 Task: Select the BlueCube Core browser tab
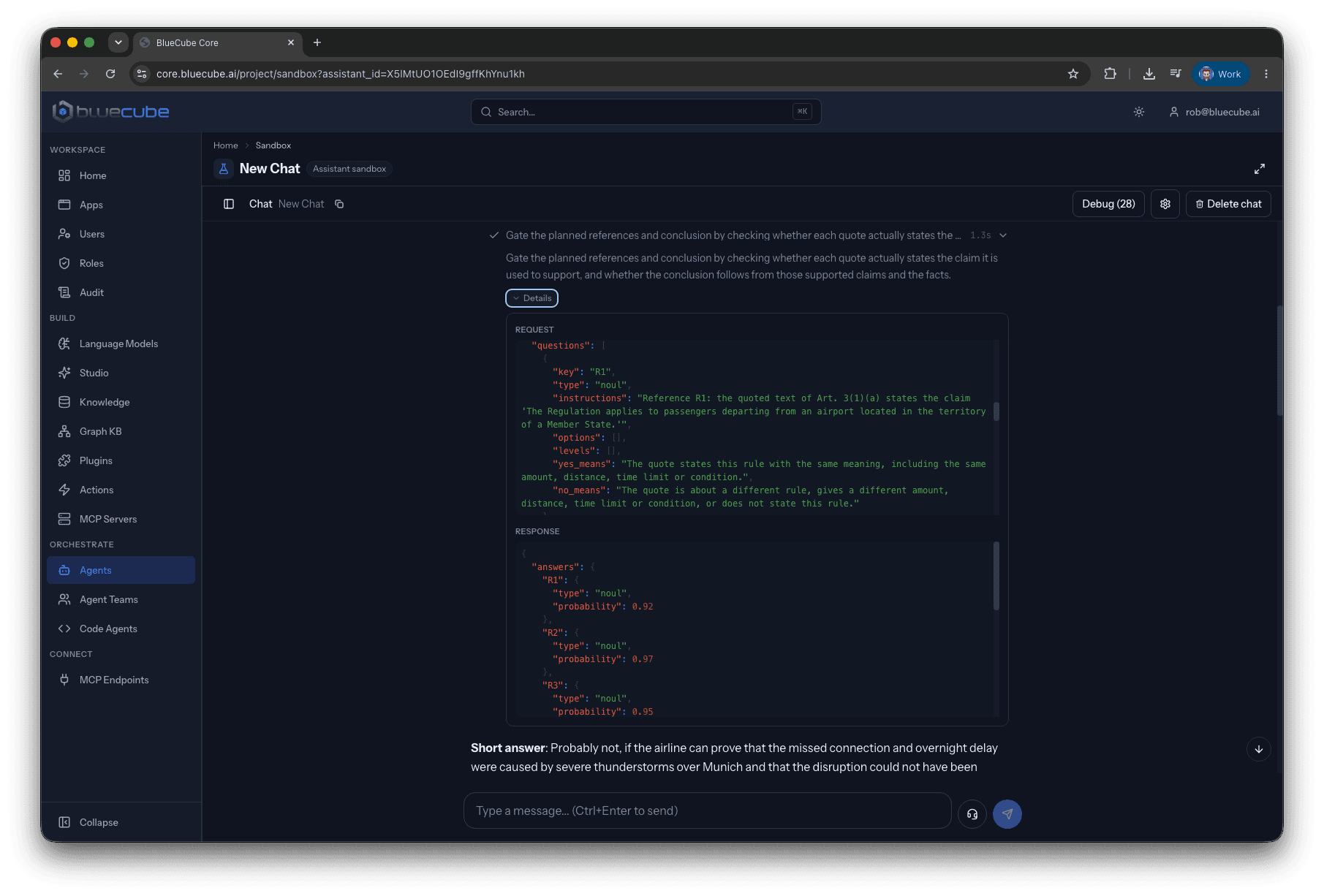pos(217,42)
